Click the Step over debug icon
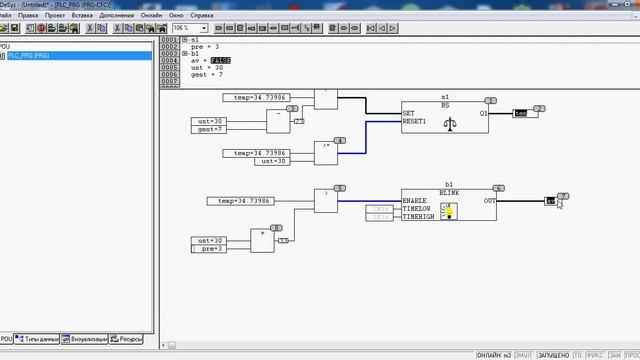Image resolution: width=640 pixels, height=360 pixels. 52,28
